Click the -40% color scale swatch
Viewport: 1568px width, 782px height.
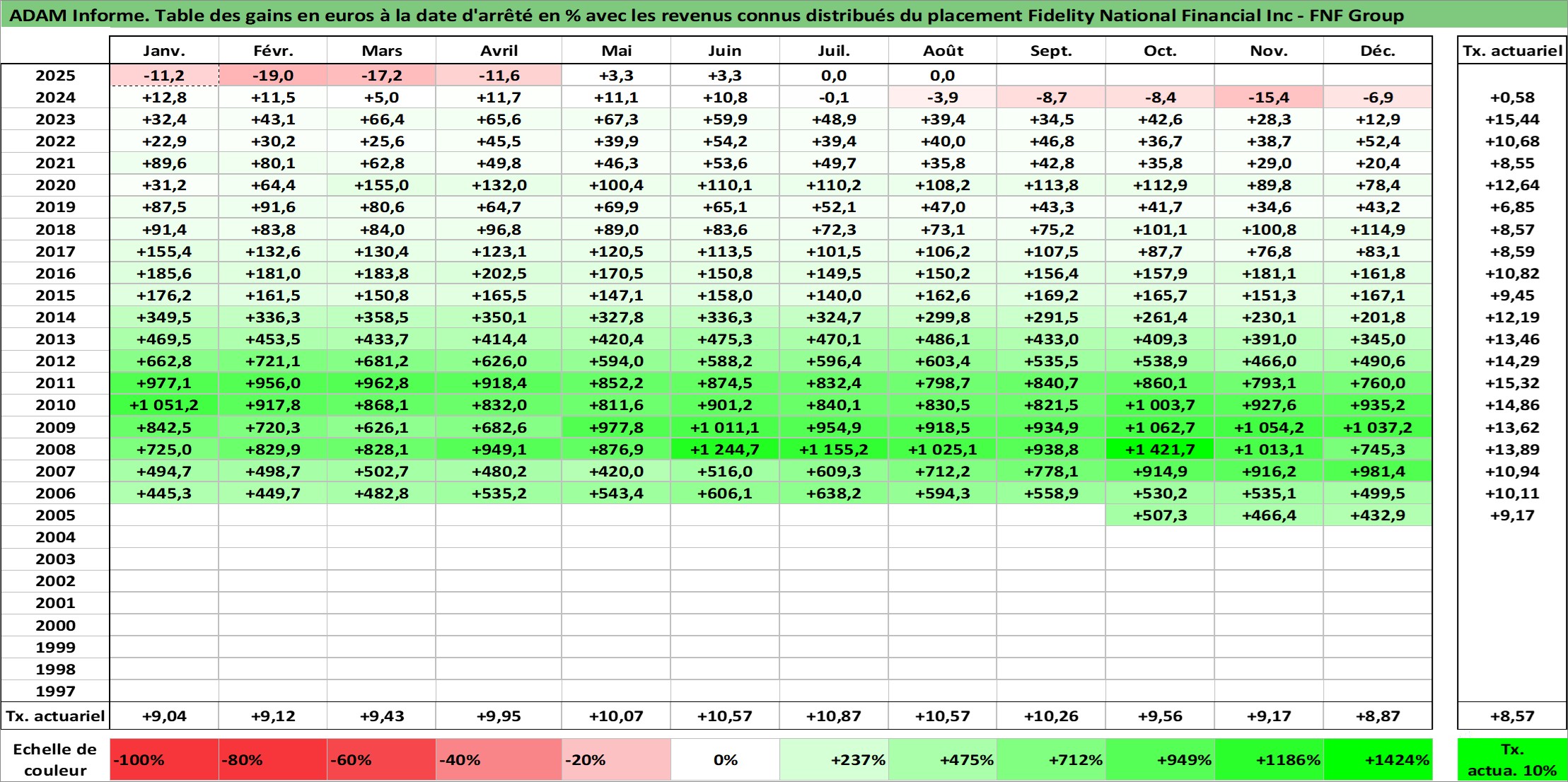(x=499, y=760)
